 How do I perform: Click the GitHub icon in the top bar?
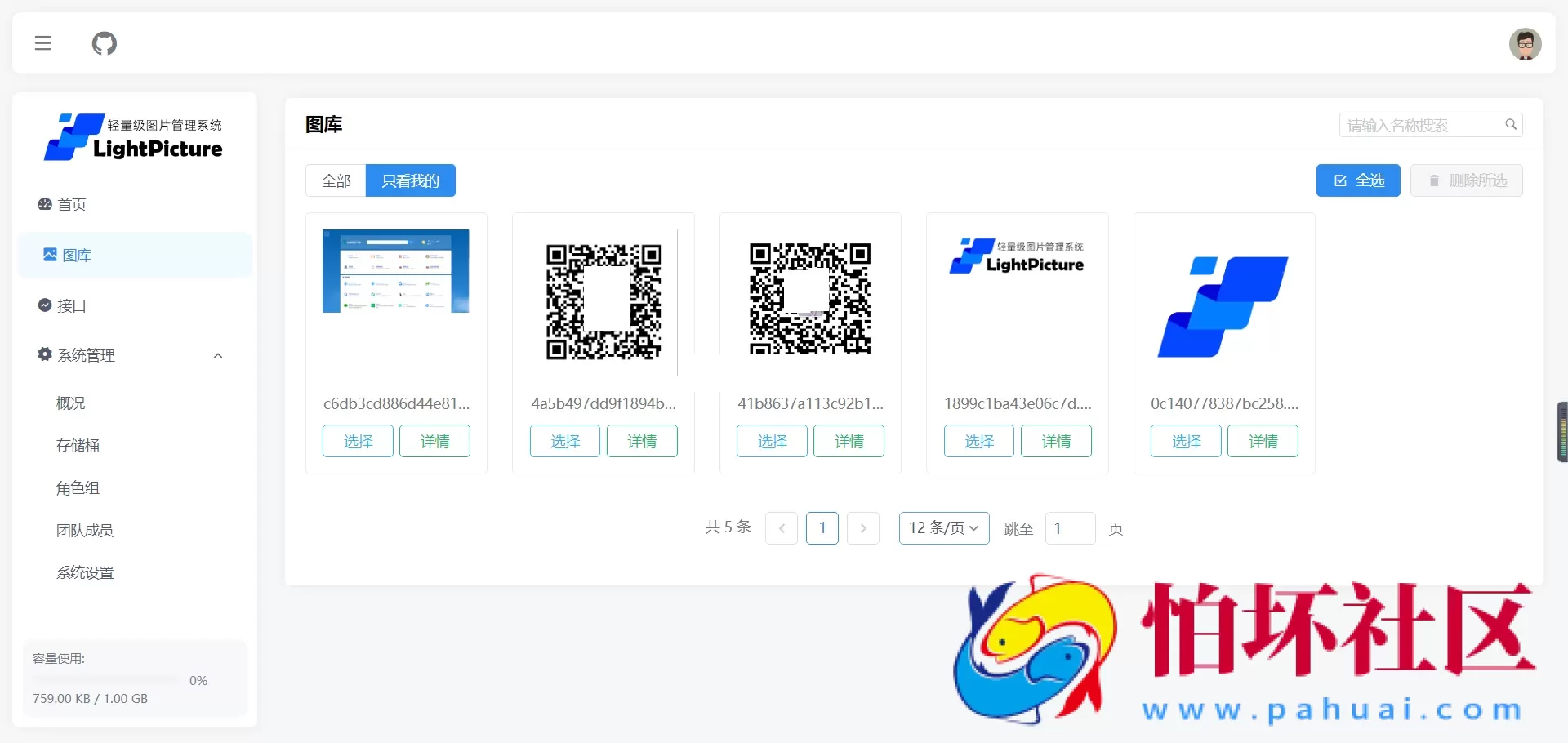(105, 43)
